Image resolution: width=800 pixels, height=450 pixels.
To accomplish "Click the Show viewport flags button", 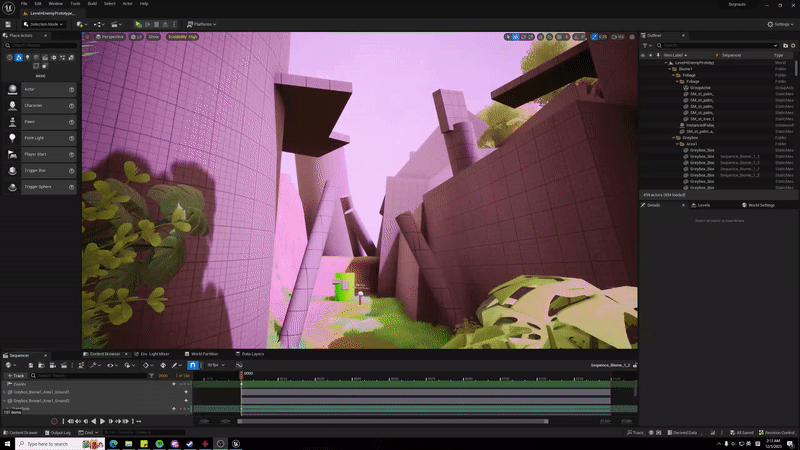I will (154, 37).
